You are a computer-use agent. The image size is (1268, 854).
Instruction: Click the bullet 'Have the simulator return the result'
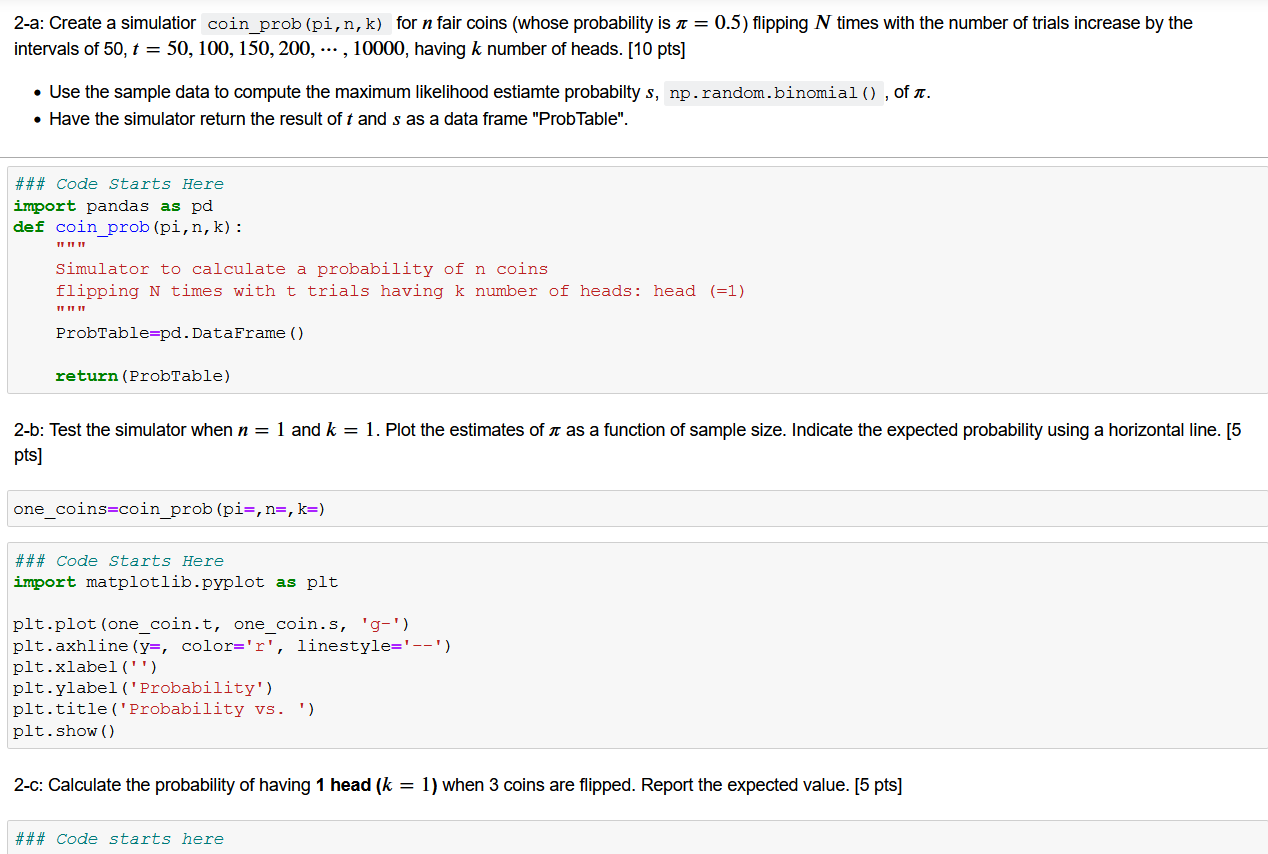click(340, 120)
